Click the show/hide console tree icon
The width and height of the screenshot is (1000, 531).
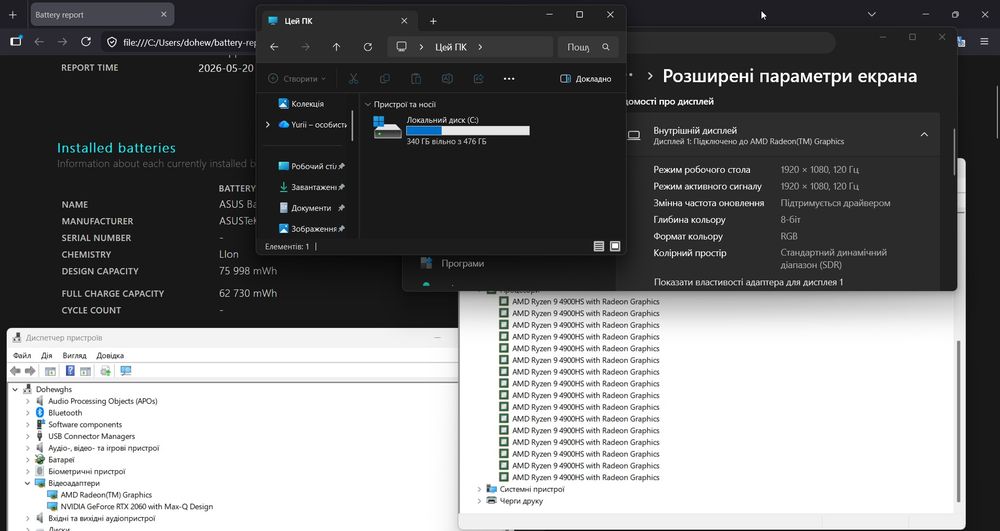click(x=50, y=370)
